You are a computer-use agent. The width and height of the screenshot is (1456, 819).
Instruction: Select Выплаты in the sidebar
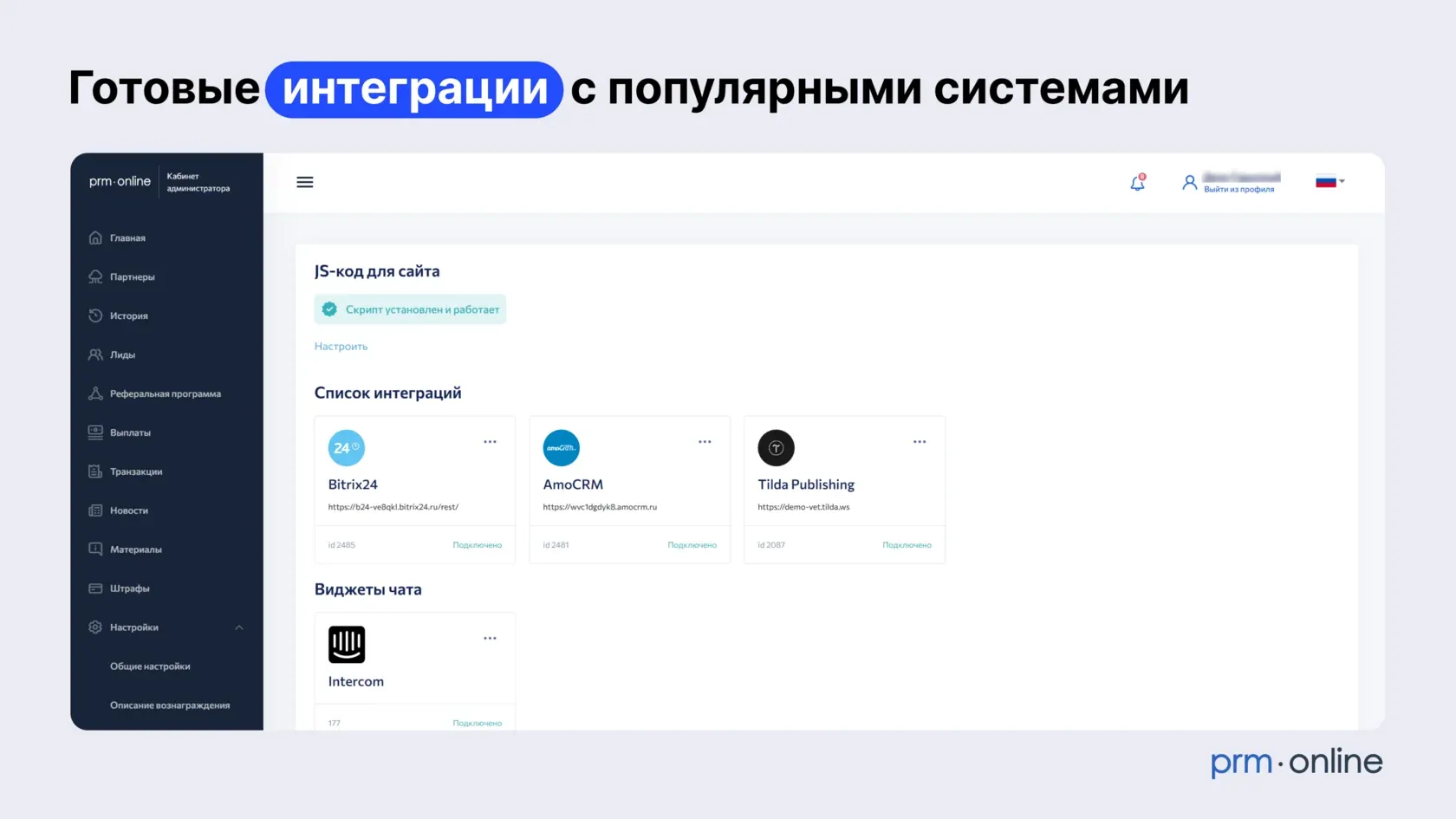(x=130, y=433)
